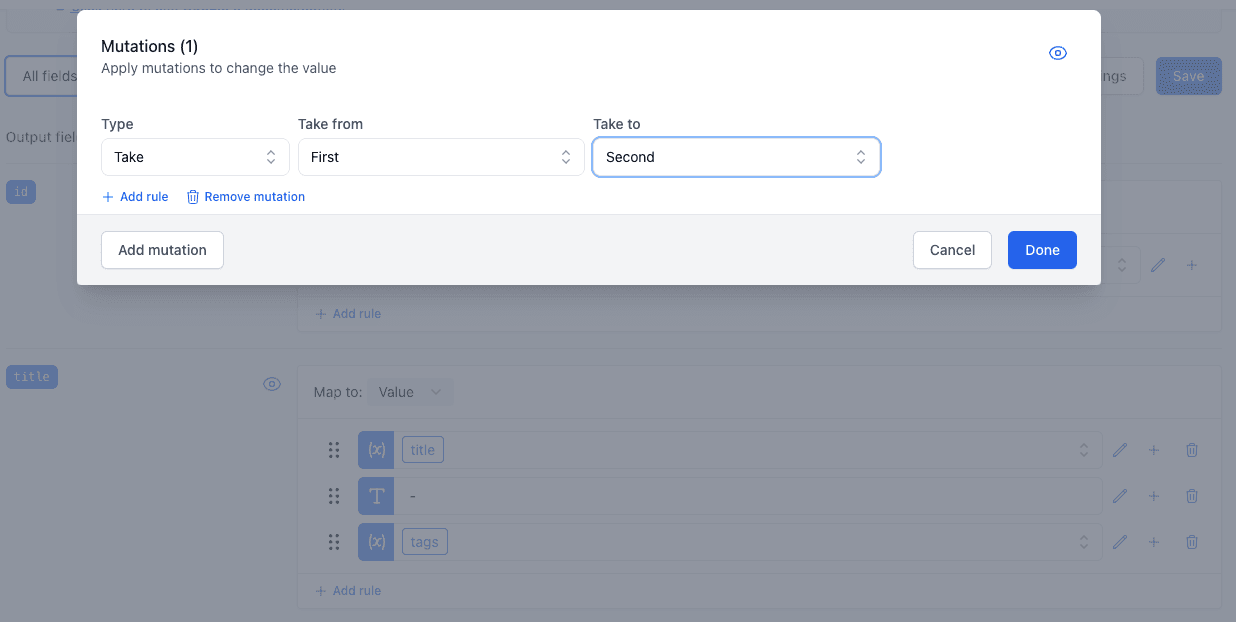
Task: Delete the tags rule using the trash icon
Action: pyautogui.click(x=1191, y=541)
